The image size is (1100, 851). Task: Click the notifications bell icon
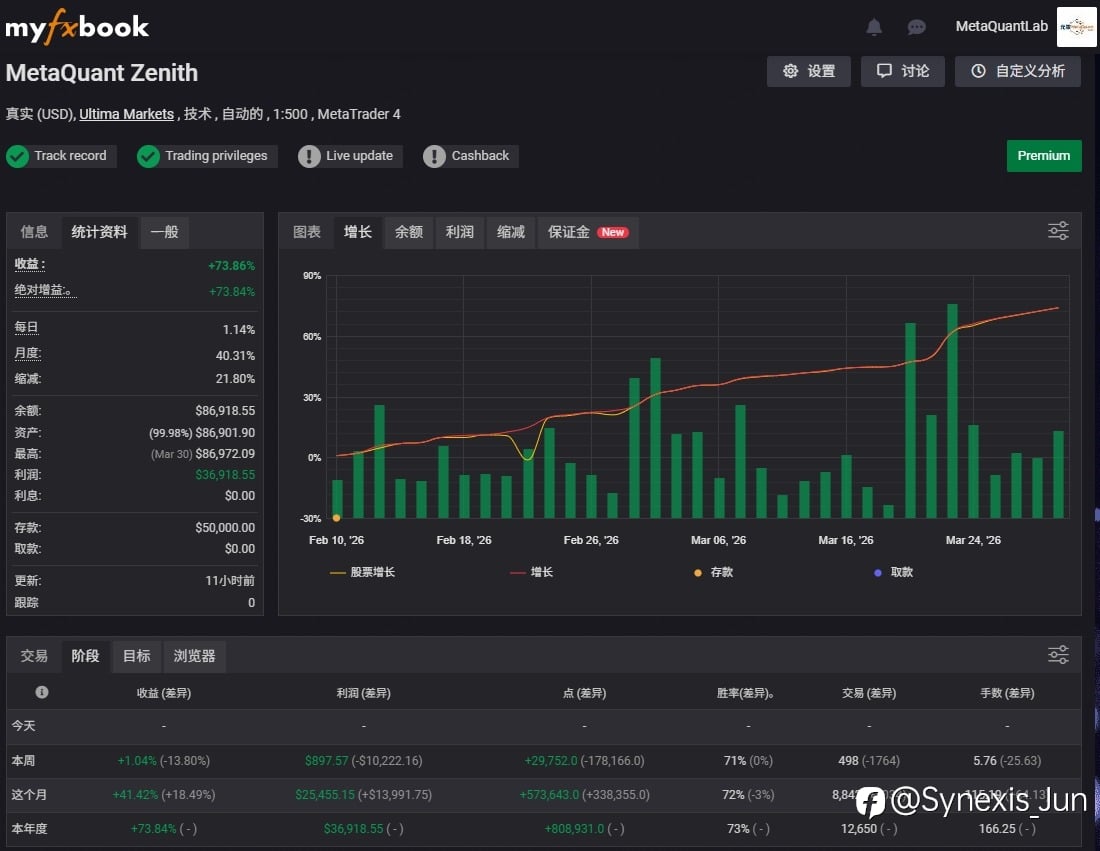click(x=874, y=27)
